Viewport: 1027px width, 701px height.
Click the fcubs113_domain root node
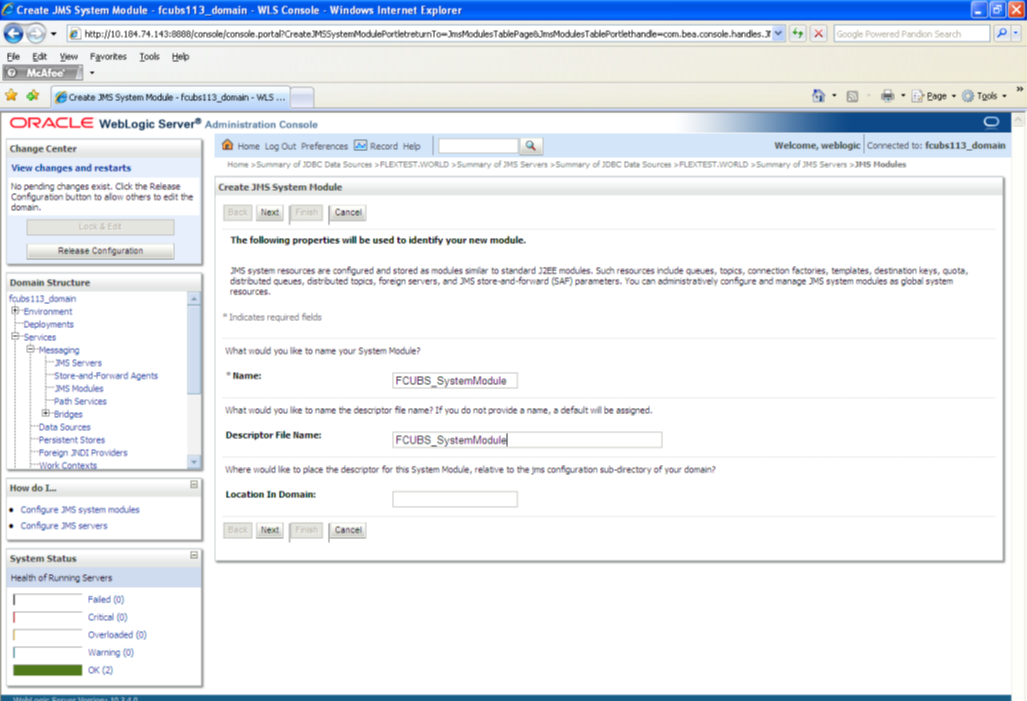point(43,298)
